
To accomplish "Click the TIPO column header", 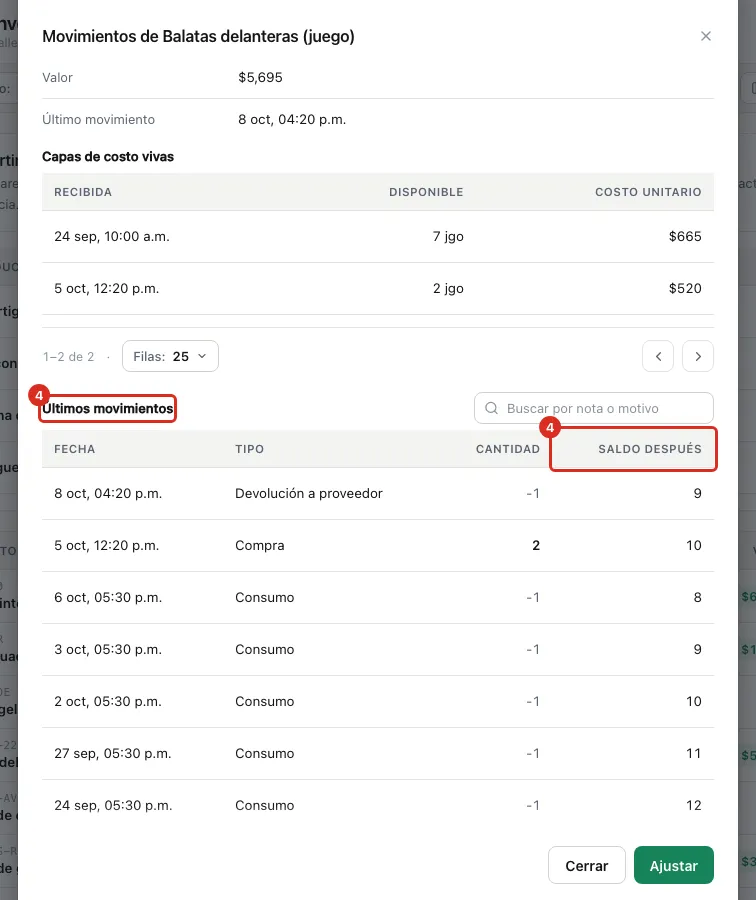I will pos(249,449).
